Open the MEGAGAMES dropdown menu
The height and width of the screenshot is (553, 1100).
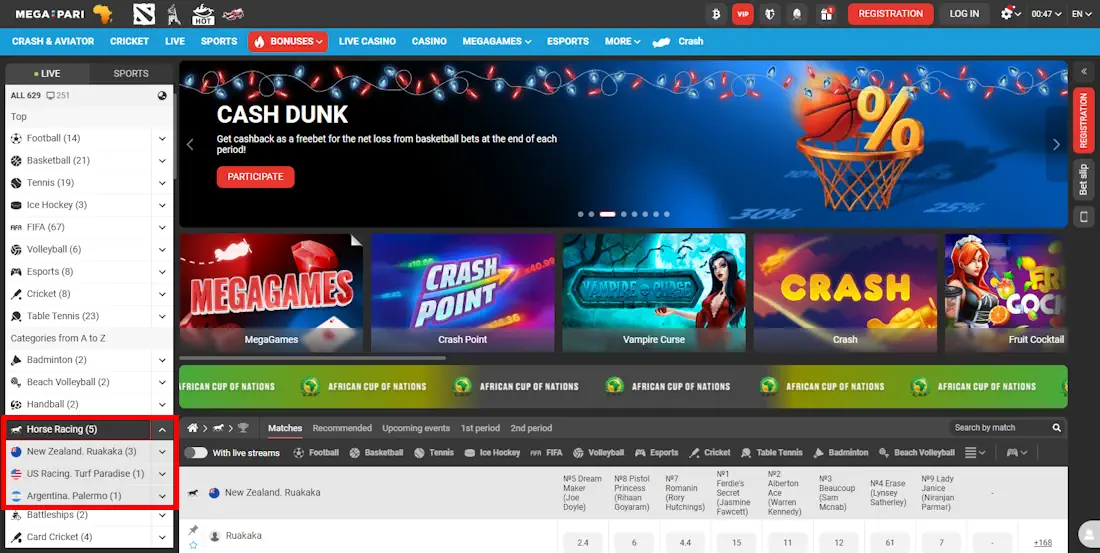click(x=497, y=41)
